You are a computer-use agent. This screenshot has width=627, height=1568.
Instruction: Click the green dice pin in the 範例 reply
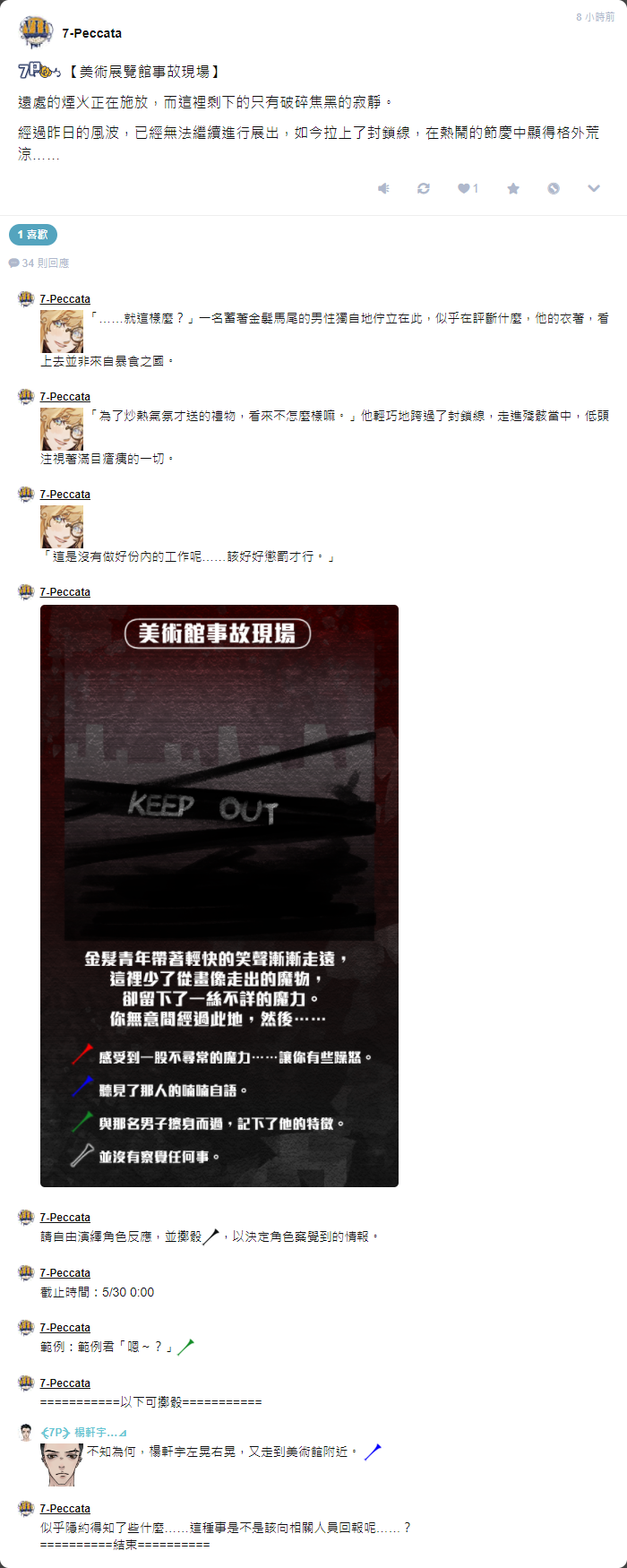pos(185,1347)
